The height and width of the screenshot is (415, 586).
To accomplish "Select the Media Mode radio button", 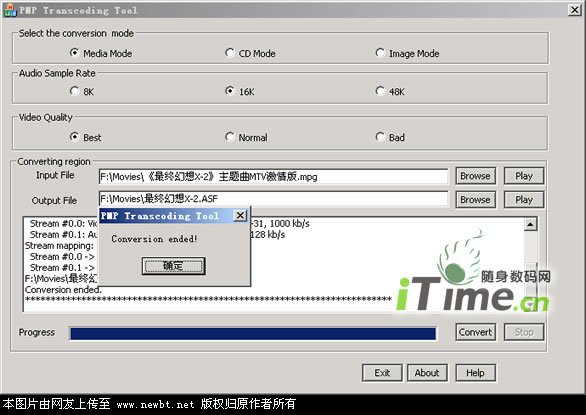I will (x=74, y=53).
